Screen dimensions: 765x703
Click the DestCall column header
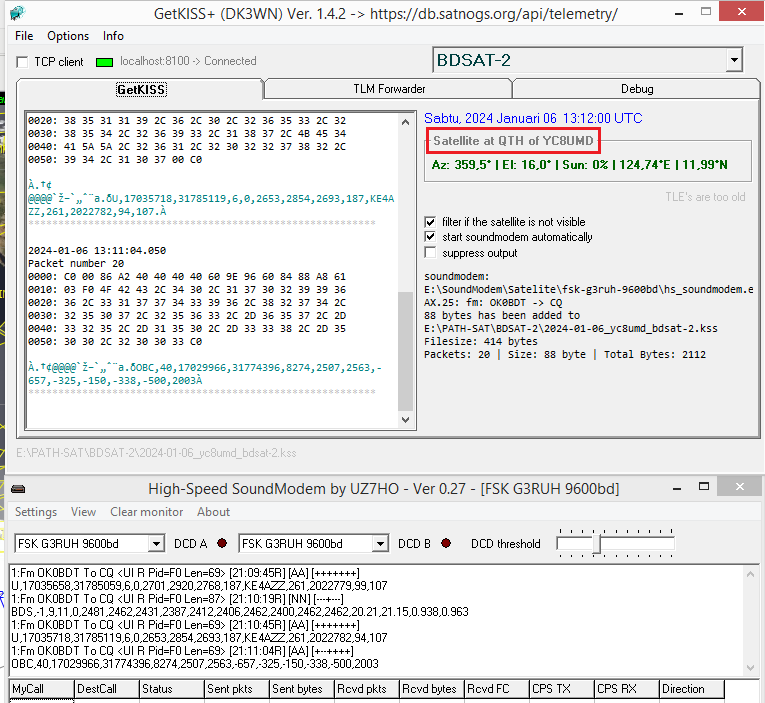(x=107, y=689)
